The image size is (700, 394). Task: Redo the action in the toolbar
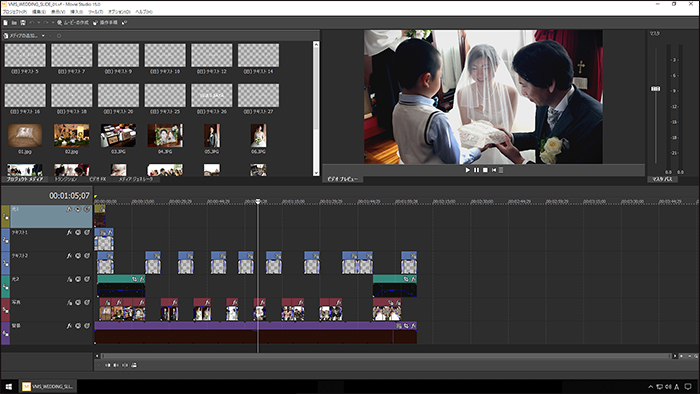[46, 22]
